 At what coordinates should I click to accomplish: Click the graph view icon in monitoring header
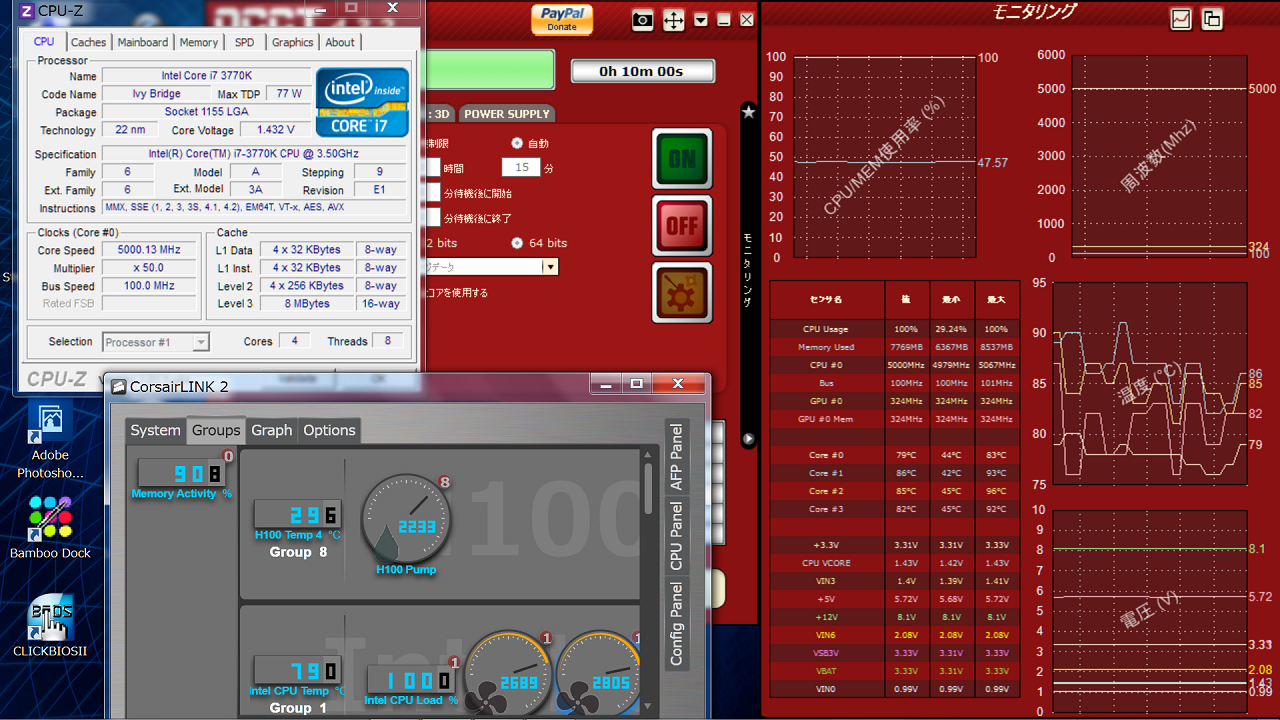point(1181,18)
